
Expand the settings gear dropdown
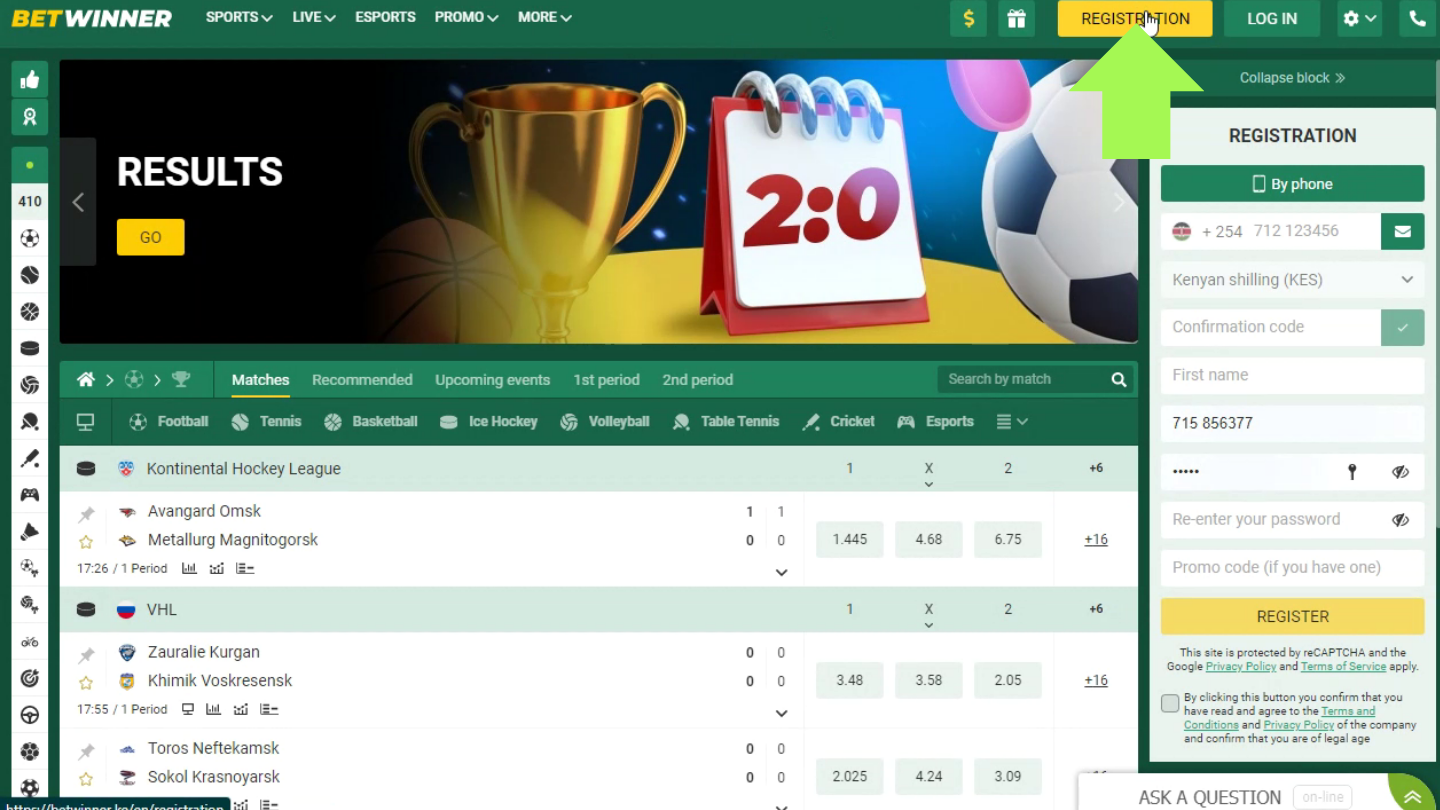(1359, 18)
